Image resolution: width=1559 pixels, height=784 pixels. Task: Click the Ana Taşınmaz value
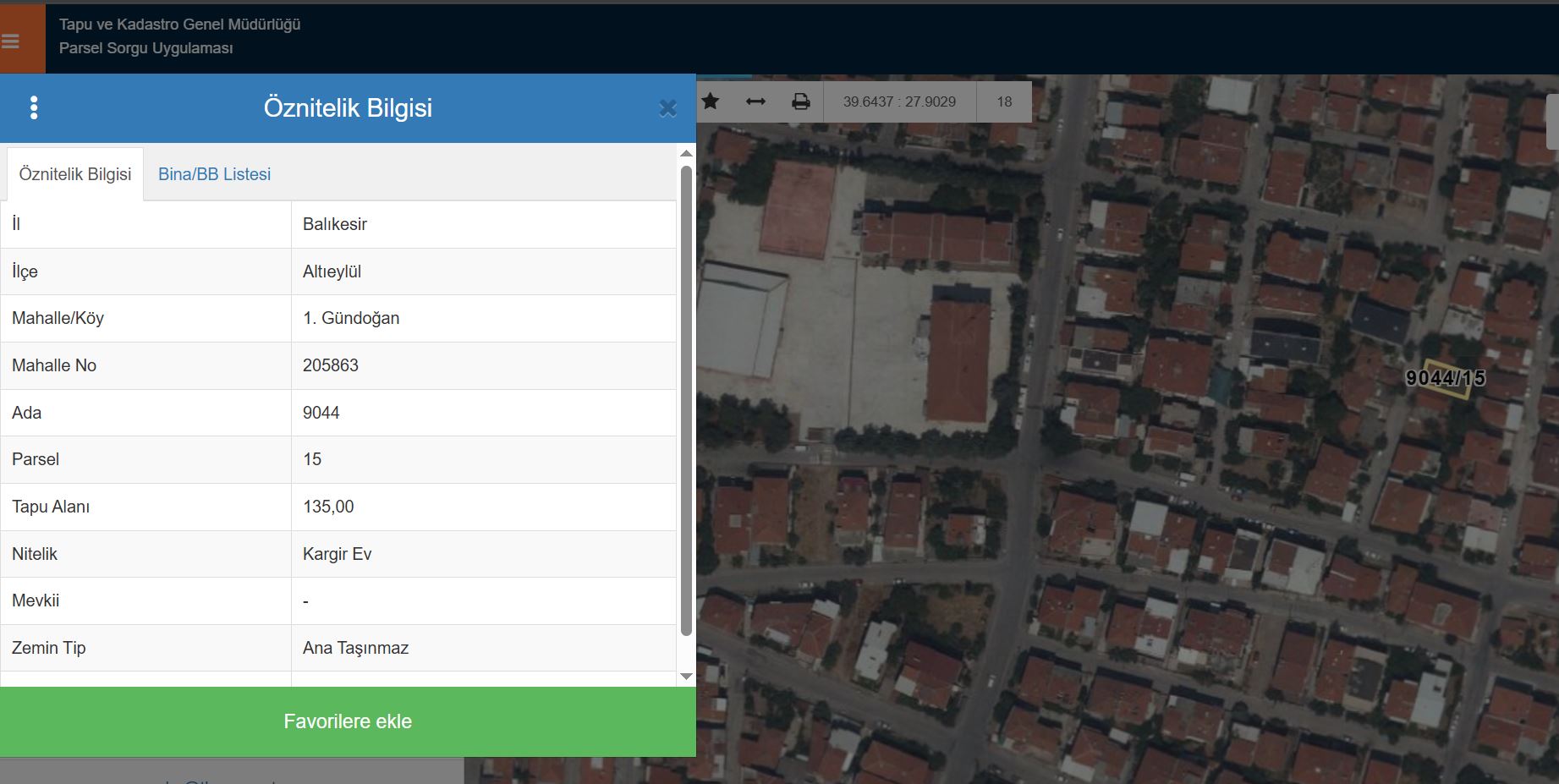coord(355,648)
